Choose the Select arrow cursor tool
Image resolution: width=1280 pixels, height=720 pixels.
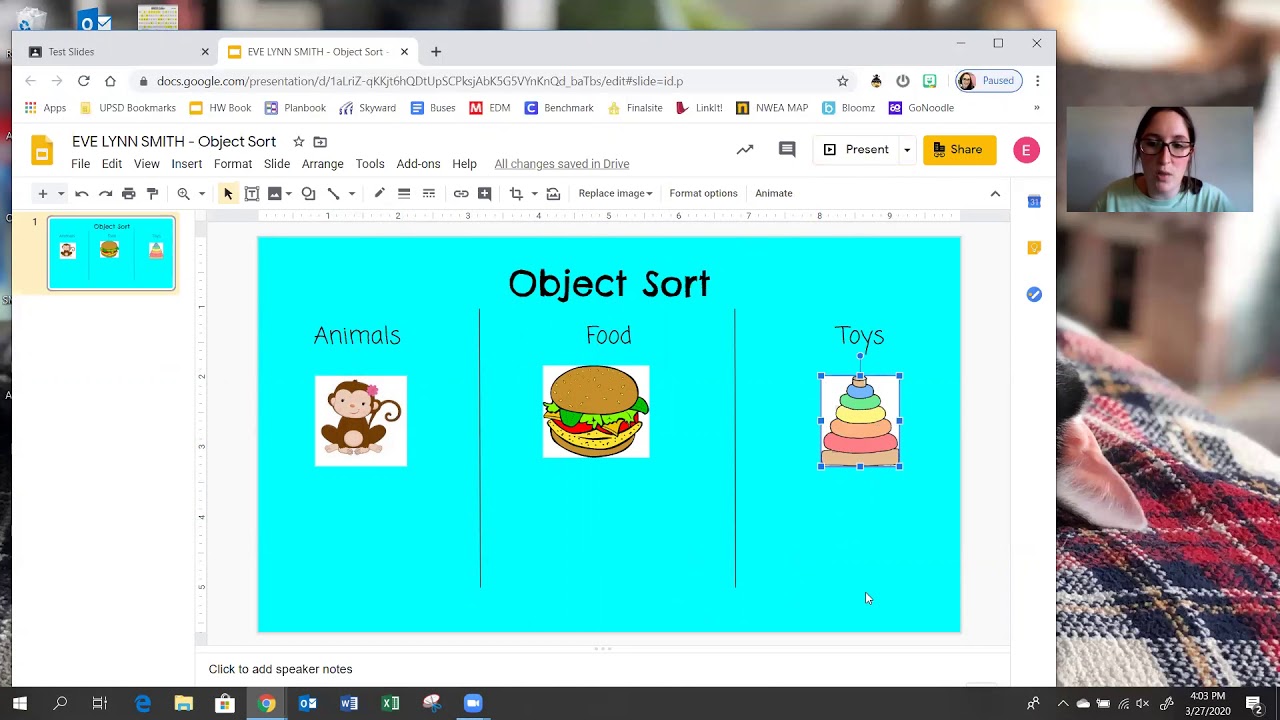click(x=228, y=193)
